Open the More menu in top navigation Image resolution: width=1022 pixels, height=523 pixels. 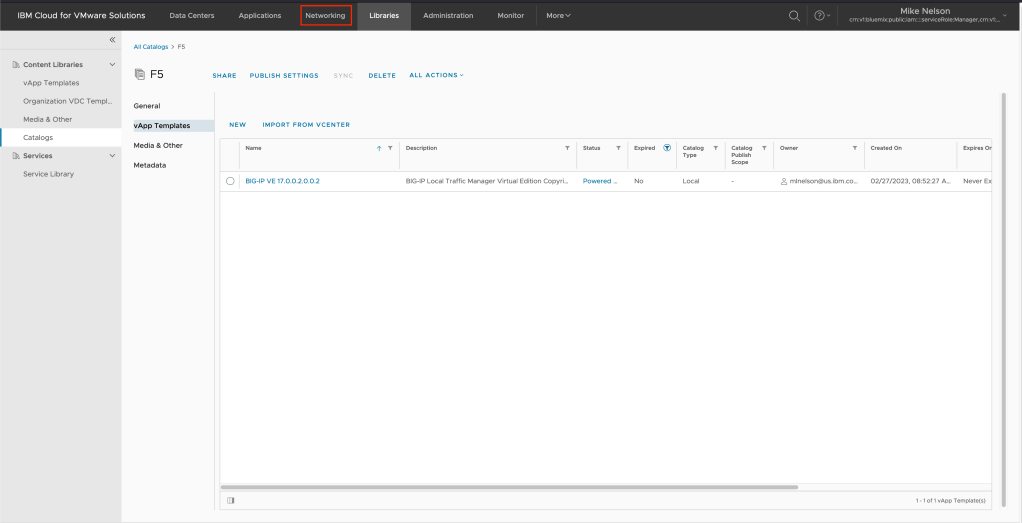[x=558, y=15]
